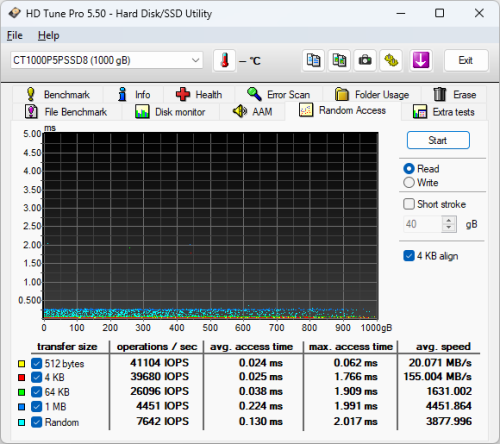500x444 pixels.
Task: Click the red 4 KB color swatch
Action: click(x=21, y=378)
